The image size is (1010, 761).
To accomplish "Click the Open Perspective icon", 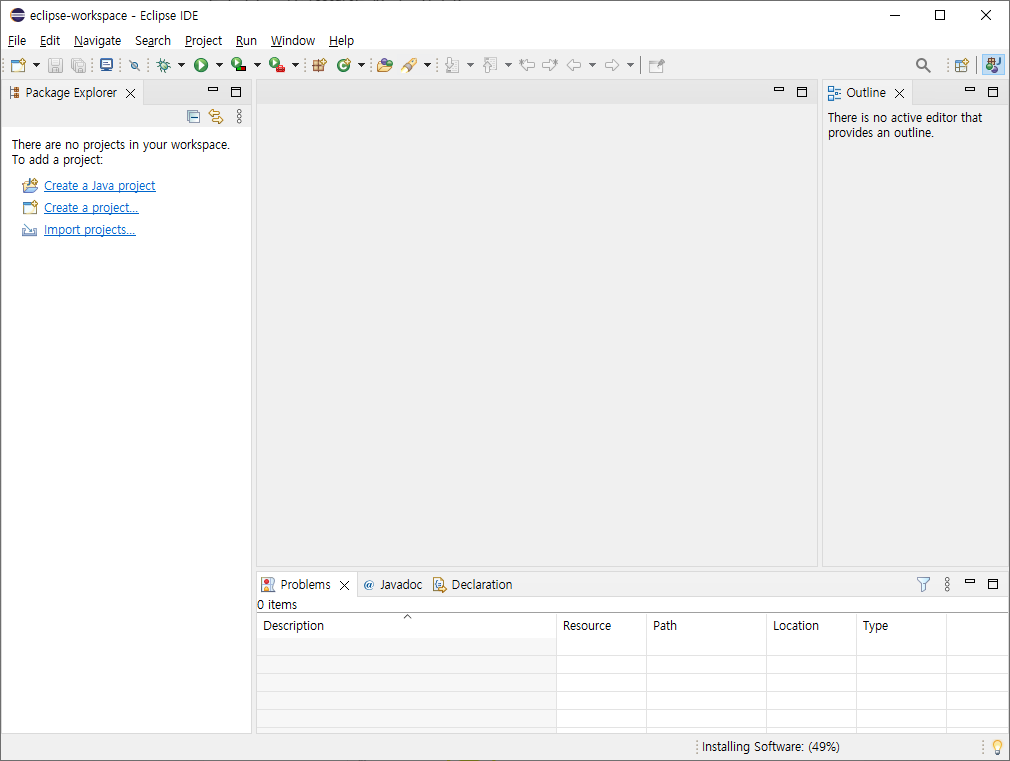I will 962,65.
